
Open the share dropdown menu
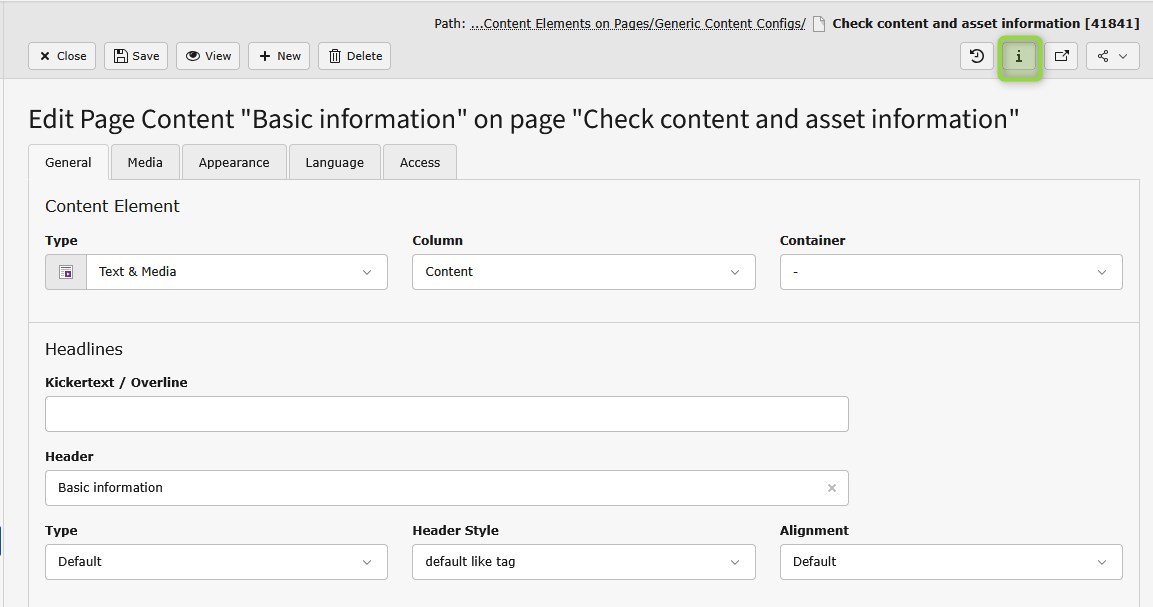(1112, 56)
